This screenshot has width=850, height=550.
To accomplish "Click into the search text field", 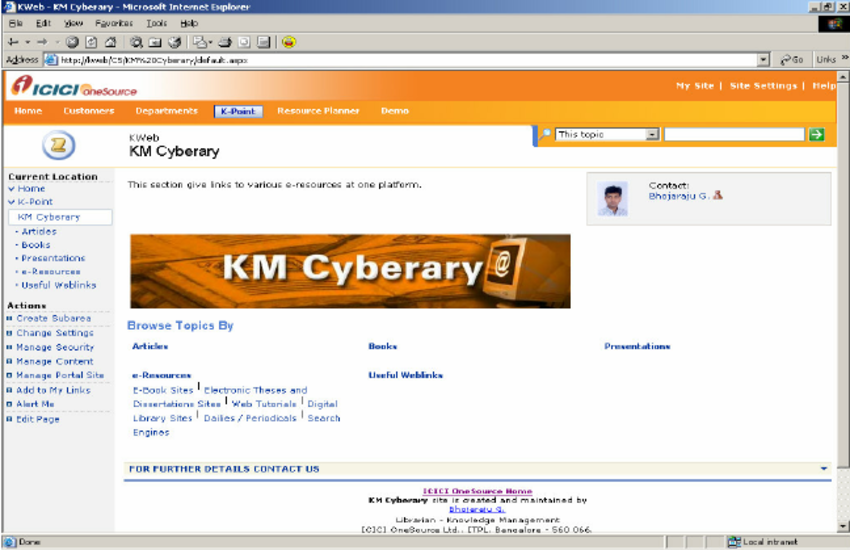I will pyautogui.click(x=735, y=134).
